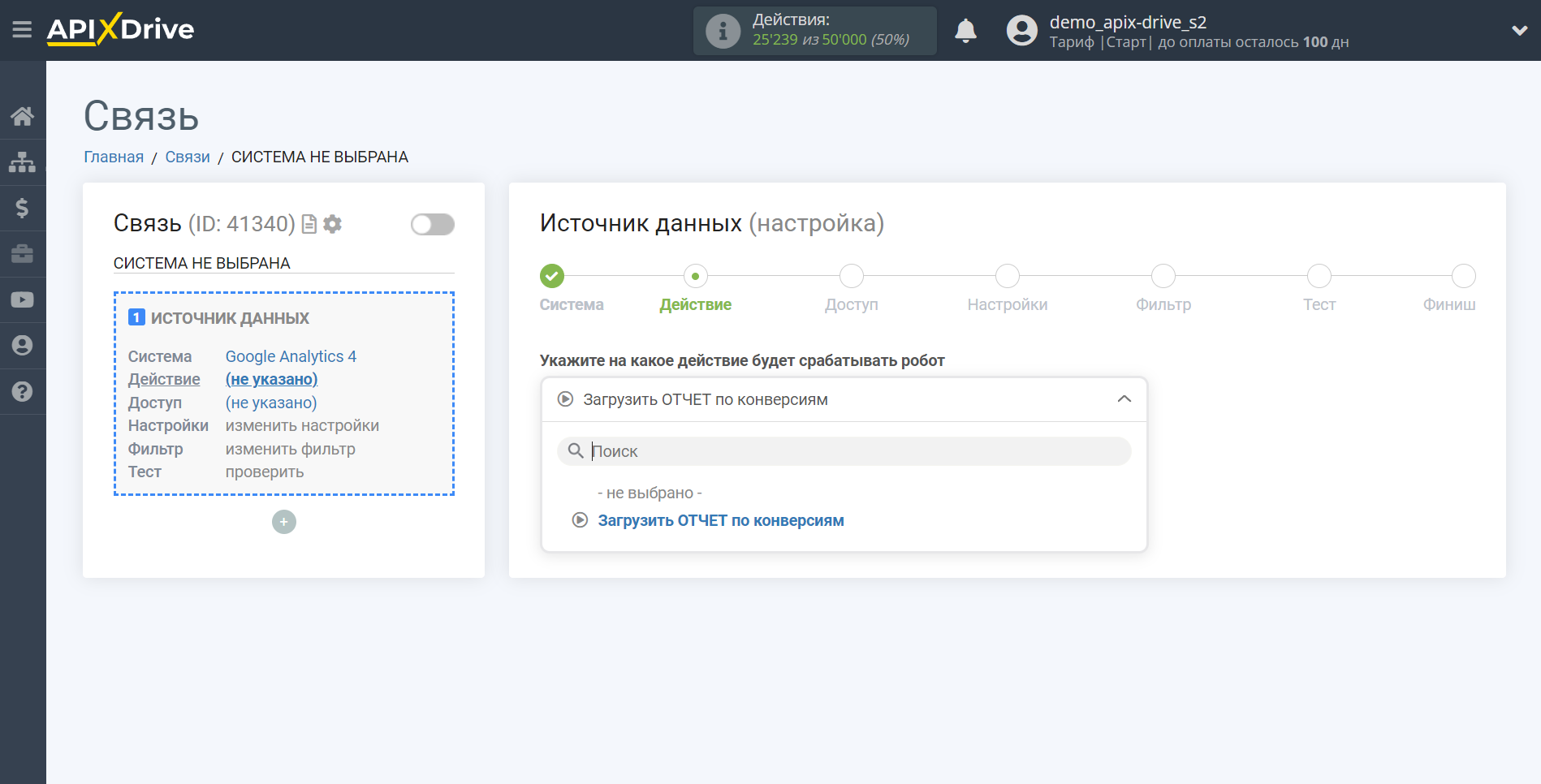The width and height of the screenshot is (1541, 784).
Task: Expand the account dropdown chevron
Action: pyautogui.click(x=1519, y=31)
